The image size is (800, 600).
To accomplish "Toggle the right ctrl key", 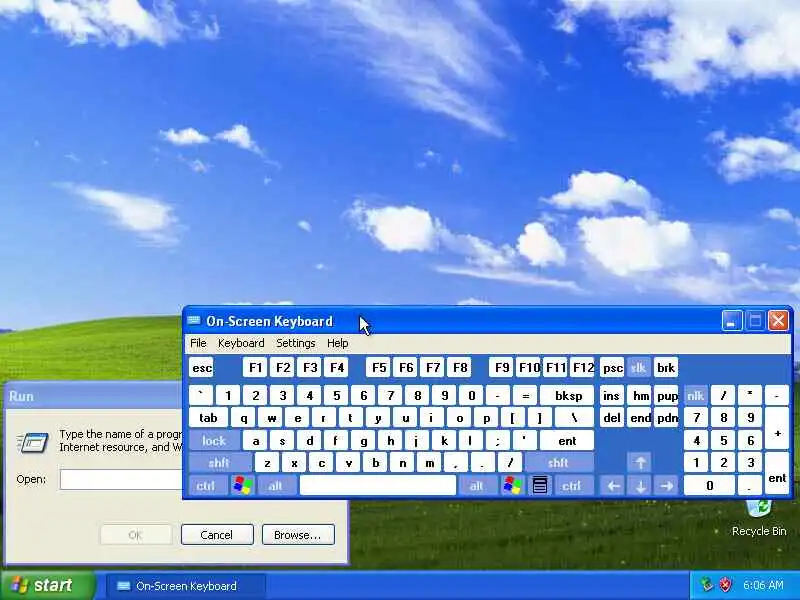I will pyautogui.click(x=574, y=485).
